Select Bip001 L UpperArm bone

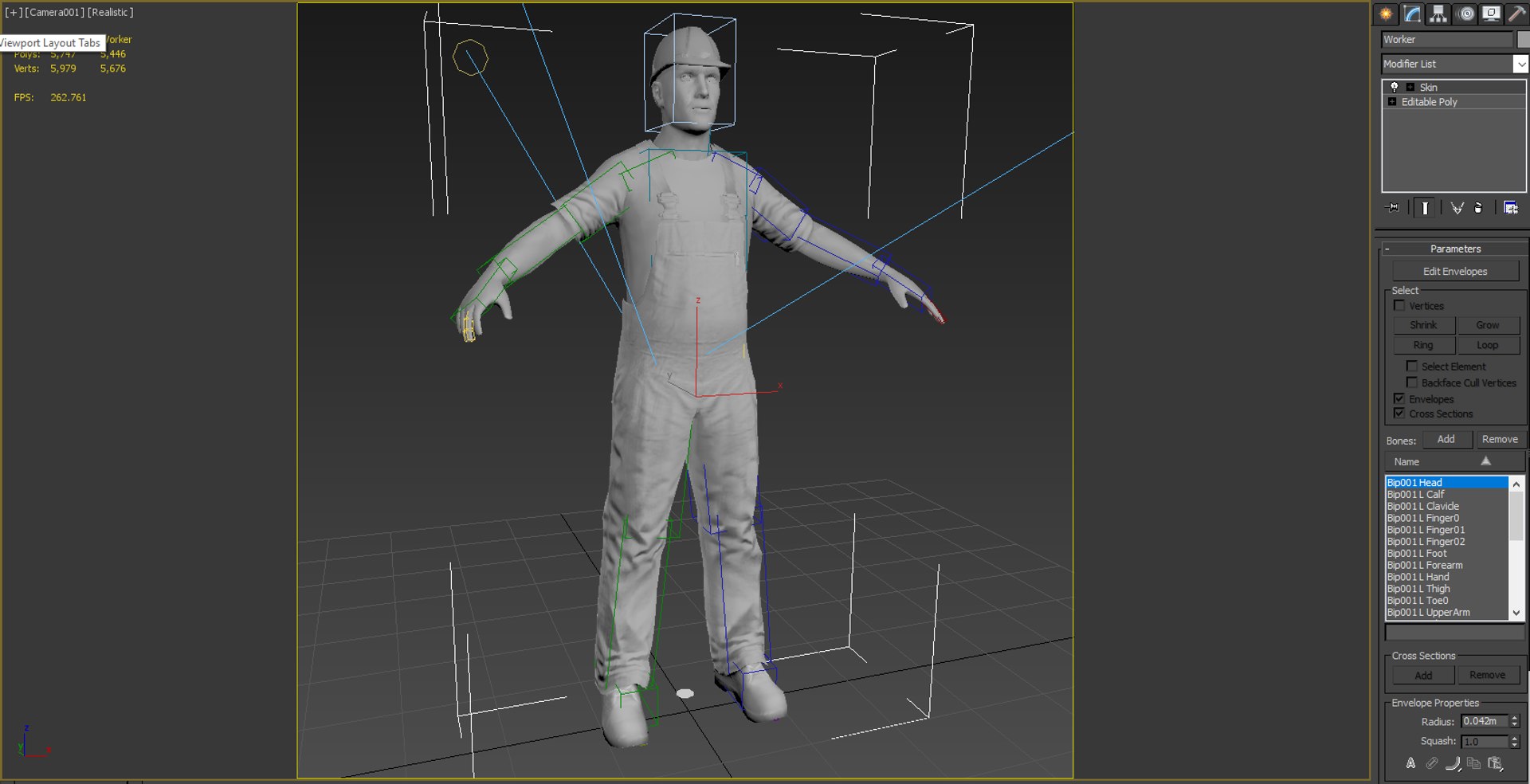[x=1446, y=613]
